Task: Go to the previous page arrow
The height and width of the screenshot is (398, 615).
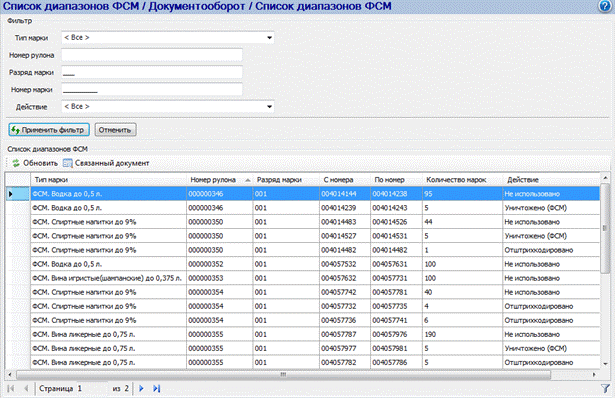Action: coord(26,389)
